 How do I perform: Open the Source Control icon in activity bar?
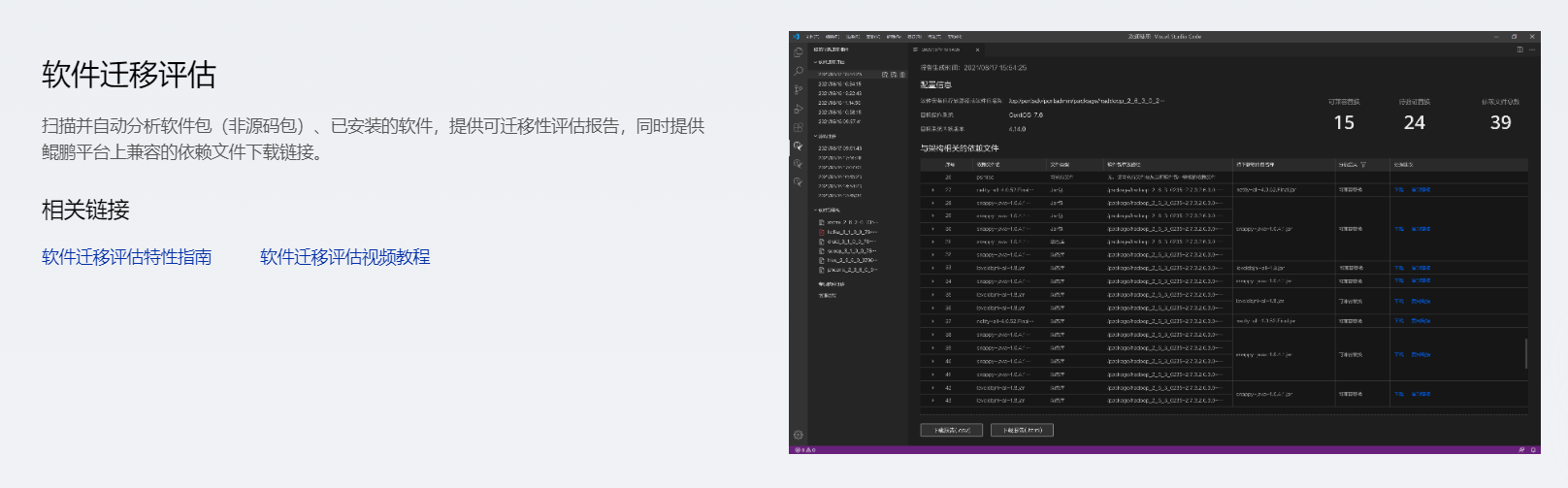tap(798, 89)
